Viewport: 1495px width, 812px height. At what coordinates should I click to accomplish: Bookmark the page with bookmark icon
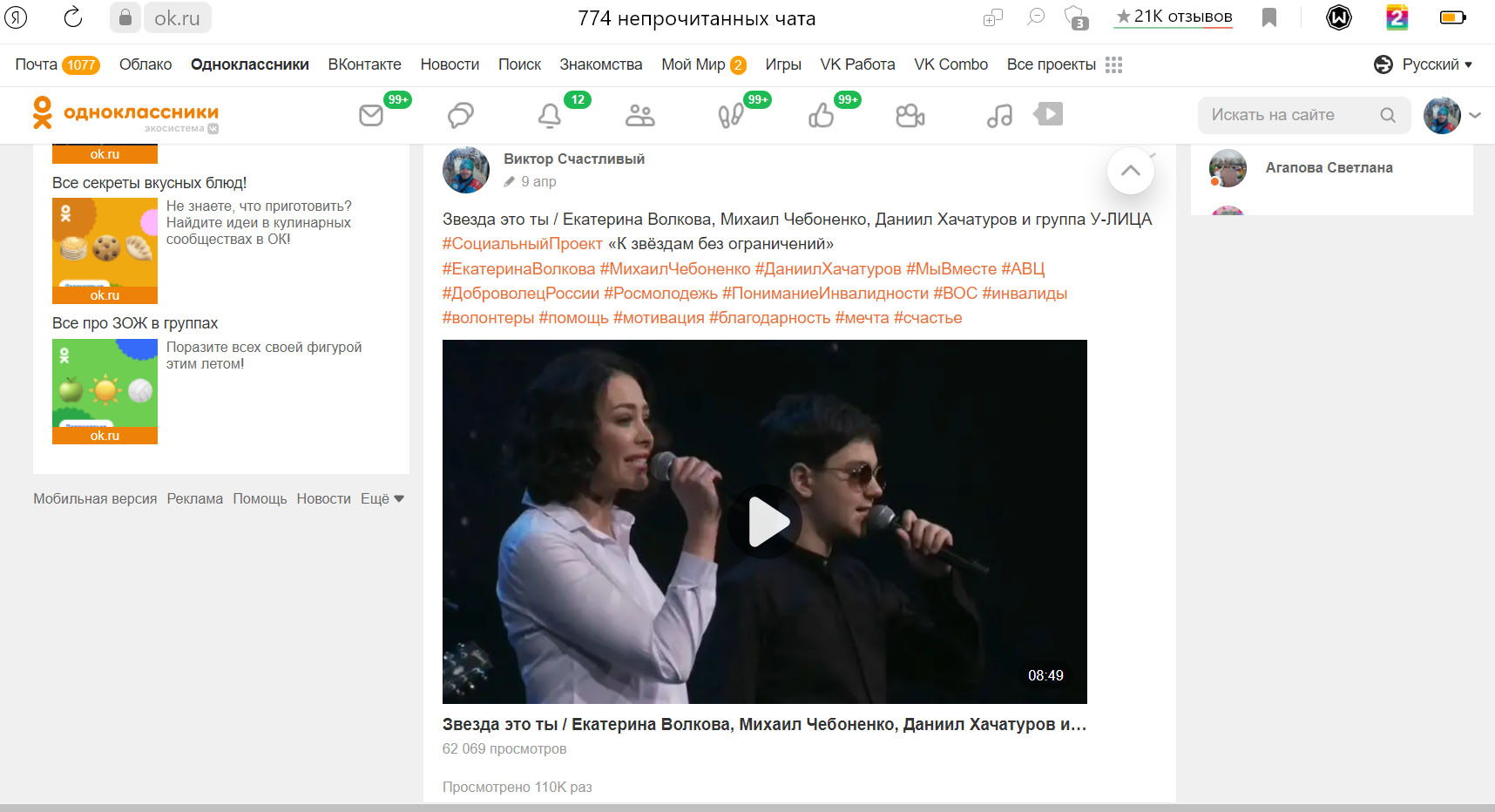1269,17
